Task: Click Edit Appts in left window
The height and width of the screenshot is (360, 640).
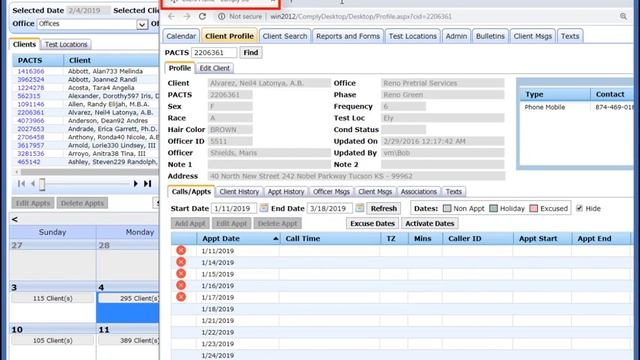Action: click(x=33, y=203)
